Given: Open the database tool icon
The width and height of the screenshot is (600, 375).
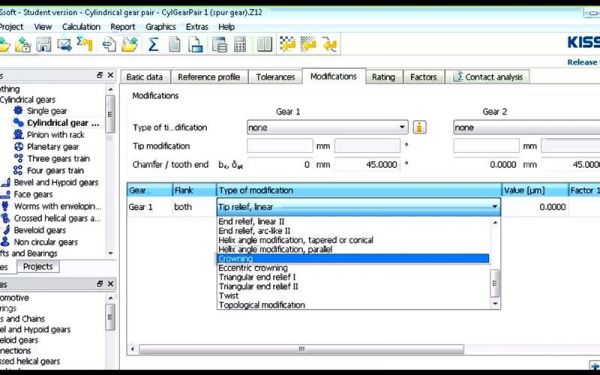Looking at the screenshot, I should [x=219, y=45].
